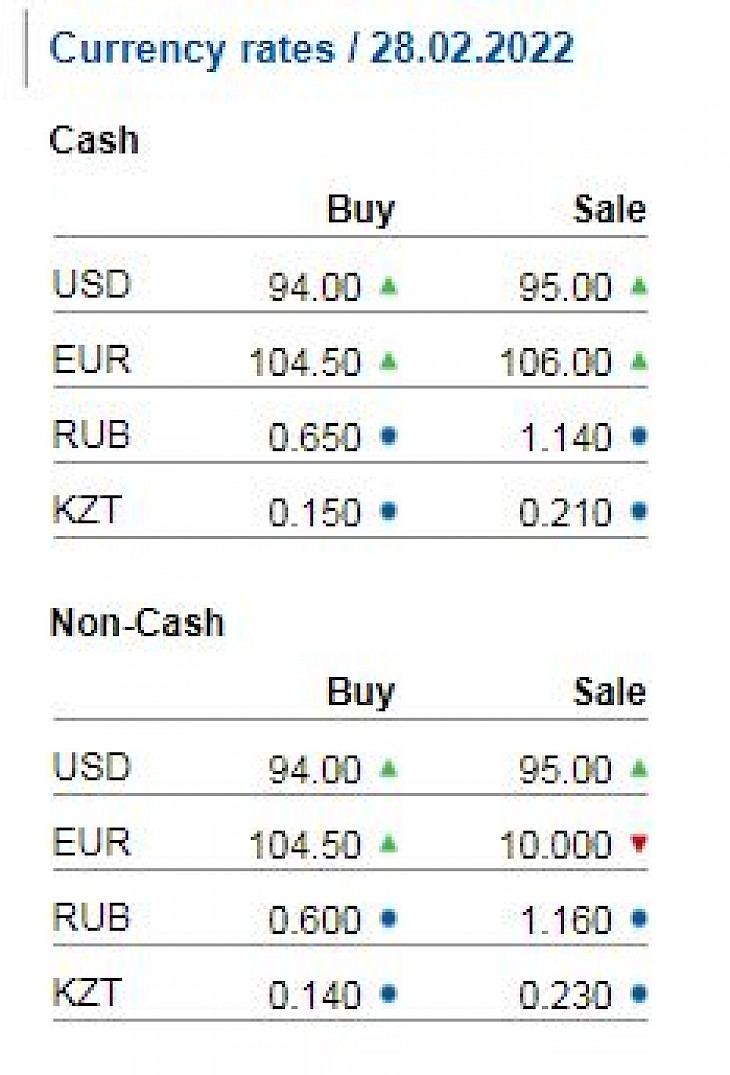Click green arrow beside Non-Cash USD Buy 94.00
Screen dimensions: 730x1075
coord(389,768)
